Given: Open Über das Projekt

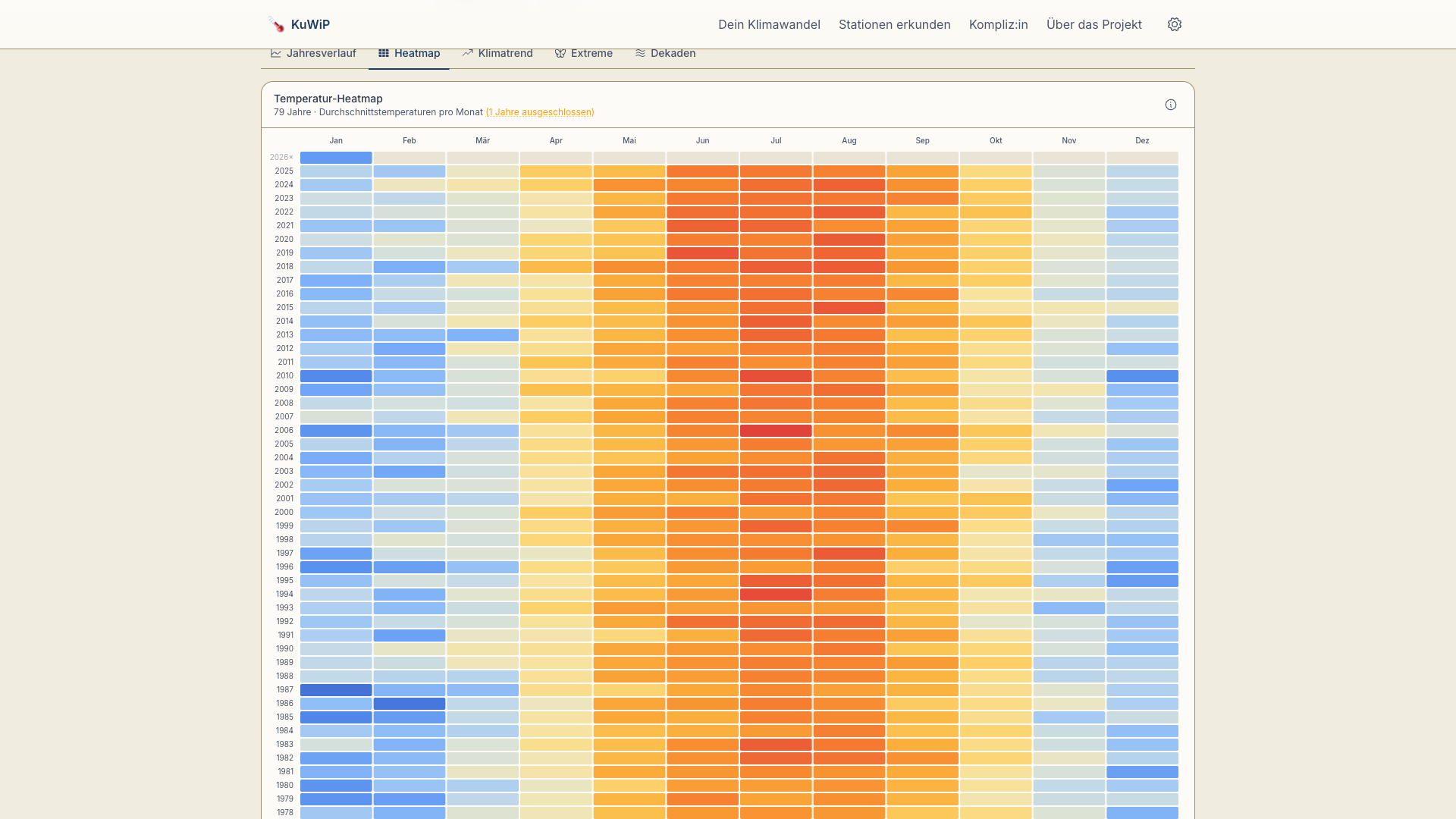Looking at the screenshot, I should 1094,24.
